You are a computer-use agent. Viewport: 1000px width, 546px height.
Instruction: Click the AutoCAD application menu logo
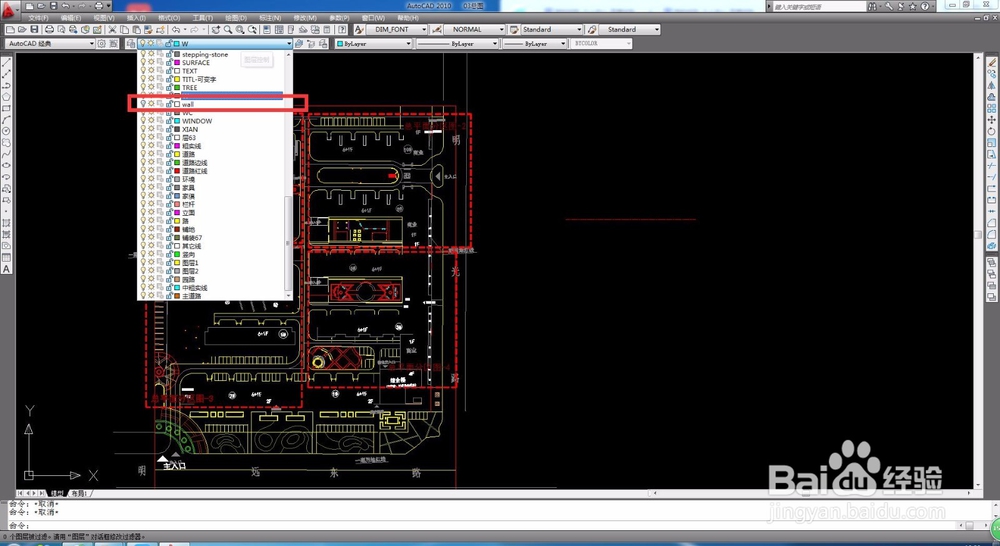9,11
